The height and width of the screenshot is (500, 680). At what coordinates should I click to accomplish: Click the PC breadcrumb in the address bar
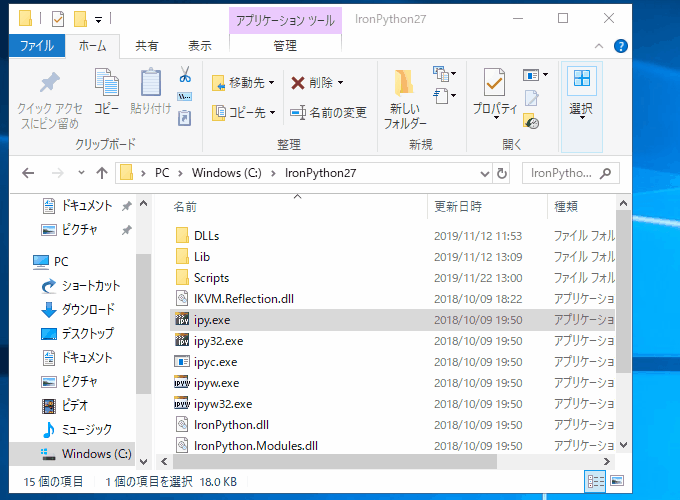tap(162, 173)
